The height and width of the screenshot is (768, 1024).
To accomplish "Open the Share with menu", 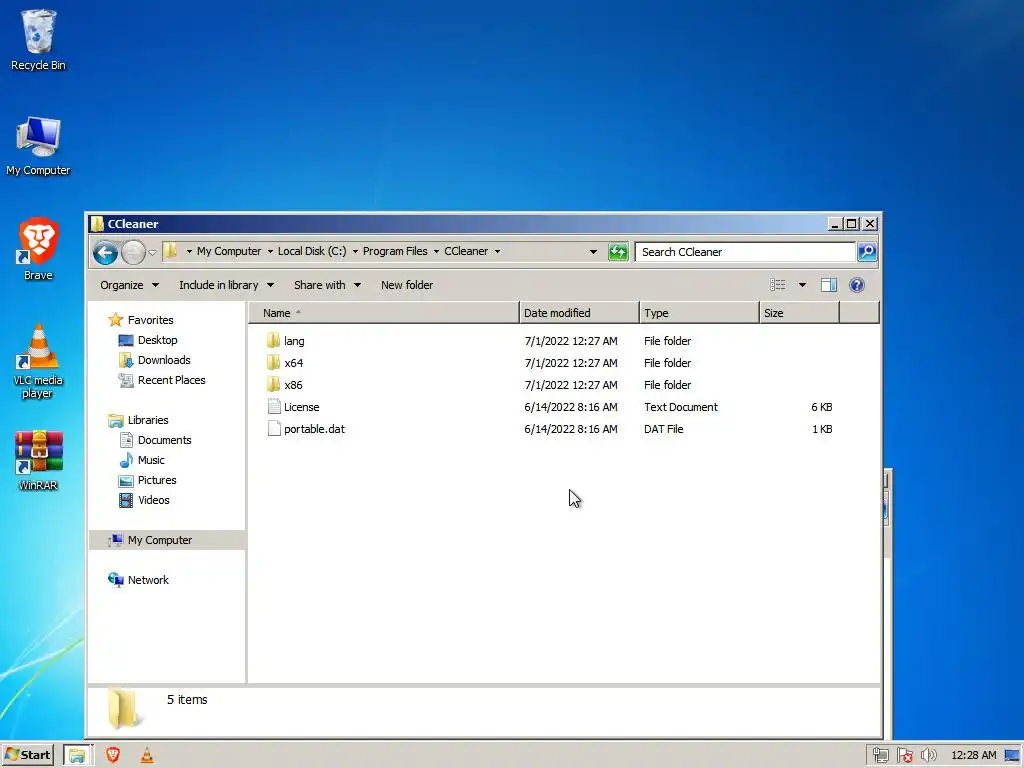I will click(327, 285).
